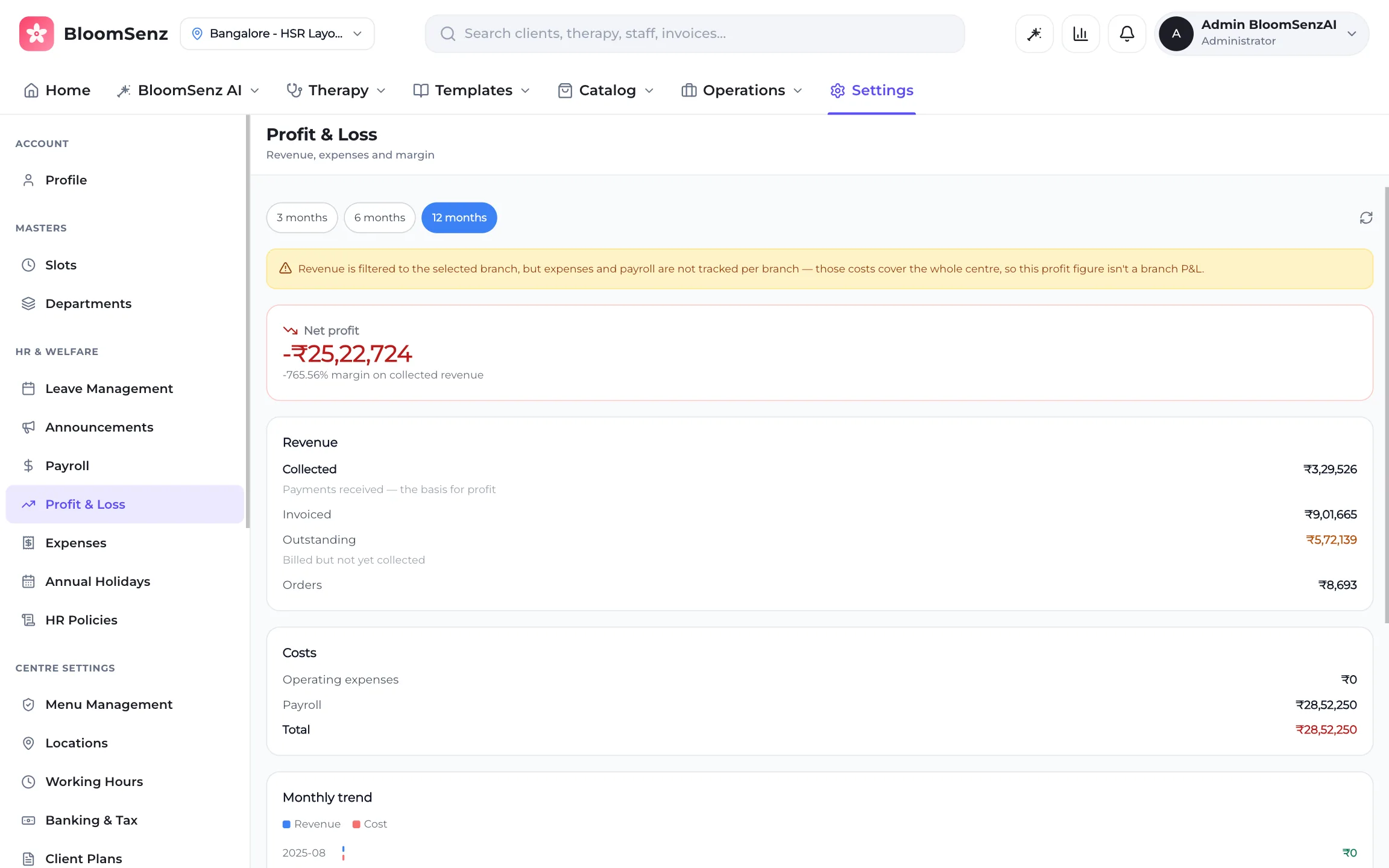Select the 6 months period
Image resolution: width=1389 pixels, height=868 pixels.
(380, 218)
